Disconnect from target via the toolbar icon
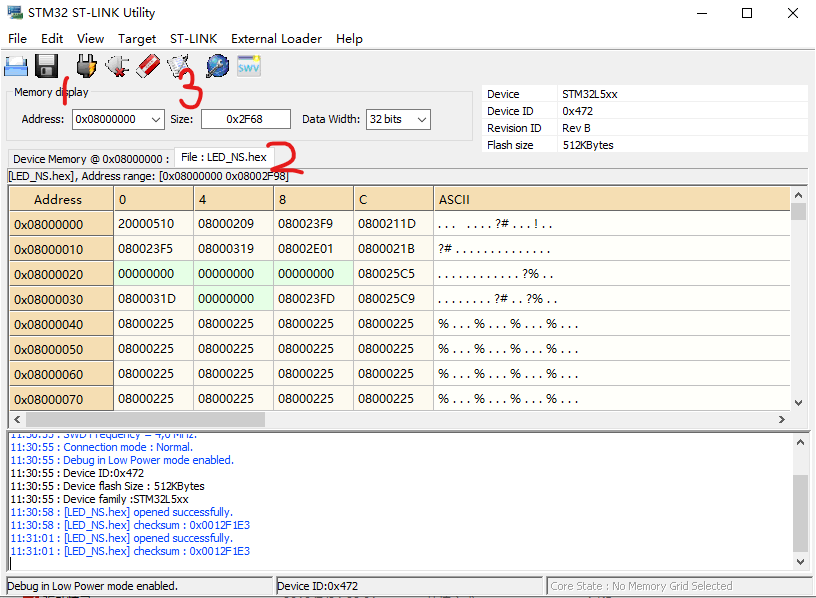Screen dimensions: 816x598 pos(117,66)
